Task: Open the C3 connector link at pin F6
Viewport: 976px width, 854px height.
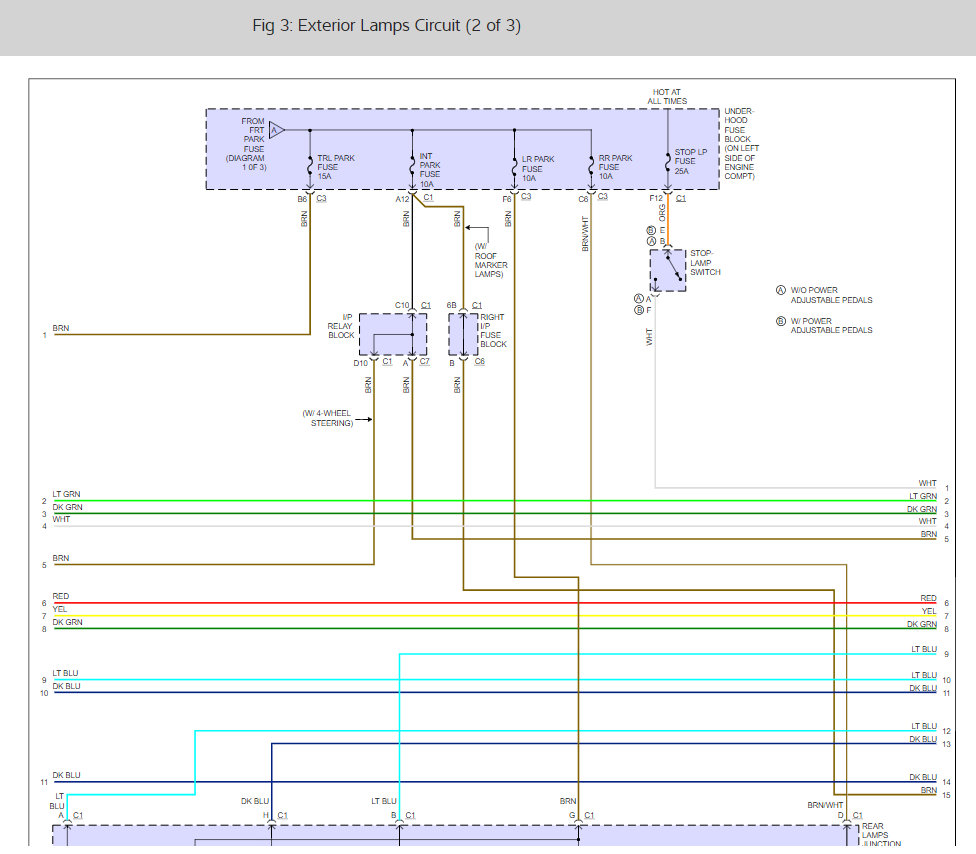Action: 525,198
